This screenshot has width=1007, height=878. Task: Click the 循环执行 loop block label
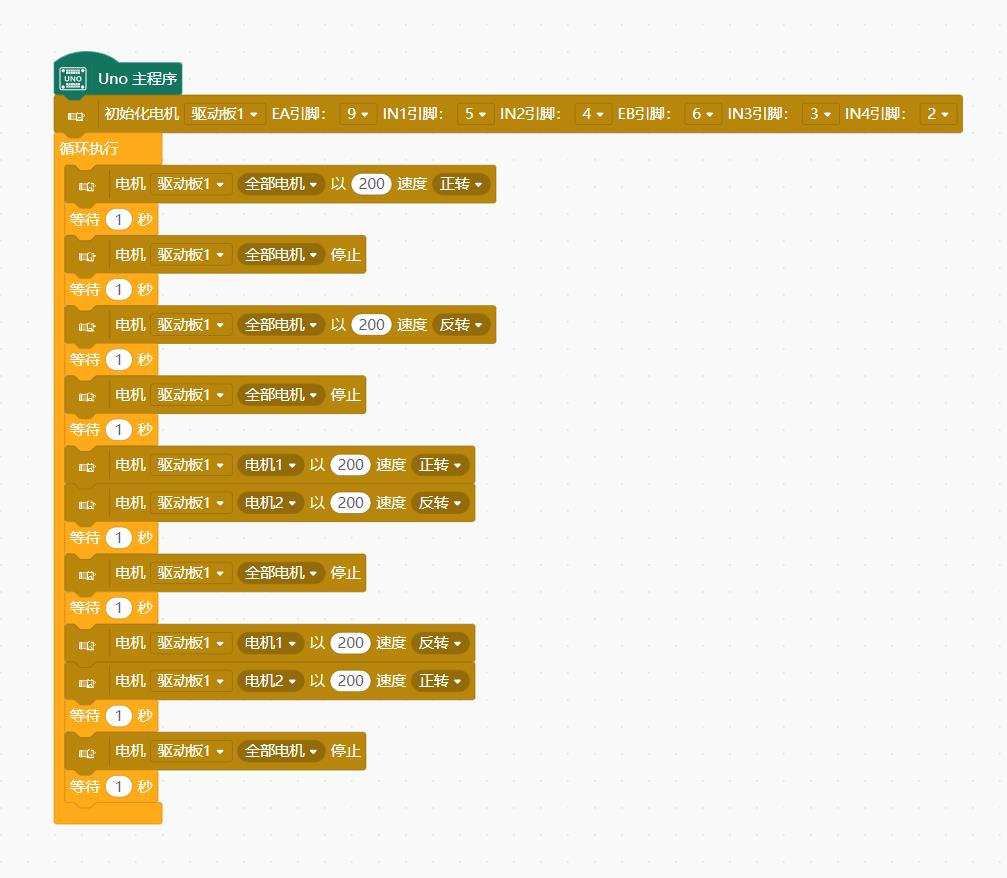pos(89,148)
